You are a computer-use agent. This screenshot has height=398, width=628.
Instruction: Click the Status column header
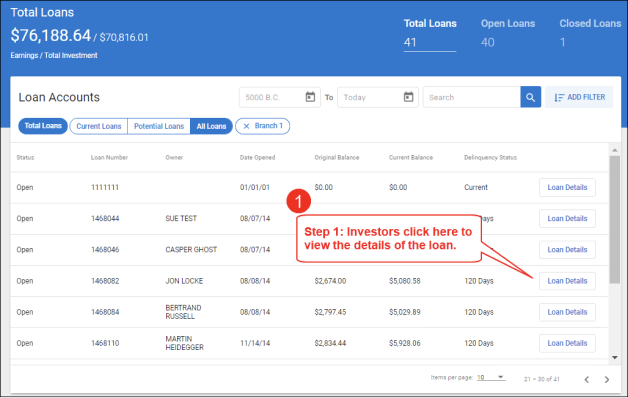(25, 157)
